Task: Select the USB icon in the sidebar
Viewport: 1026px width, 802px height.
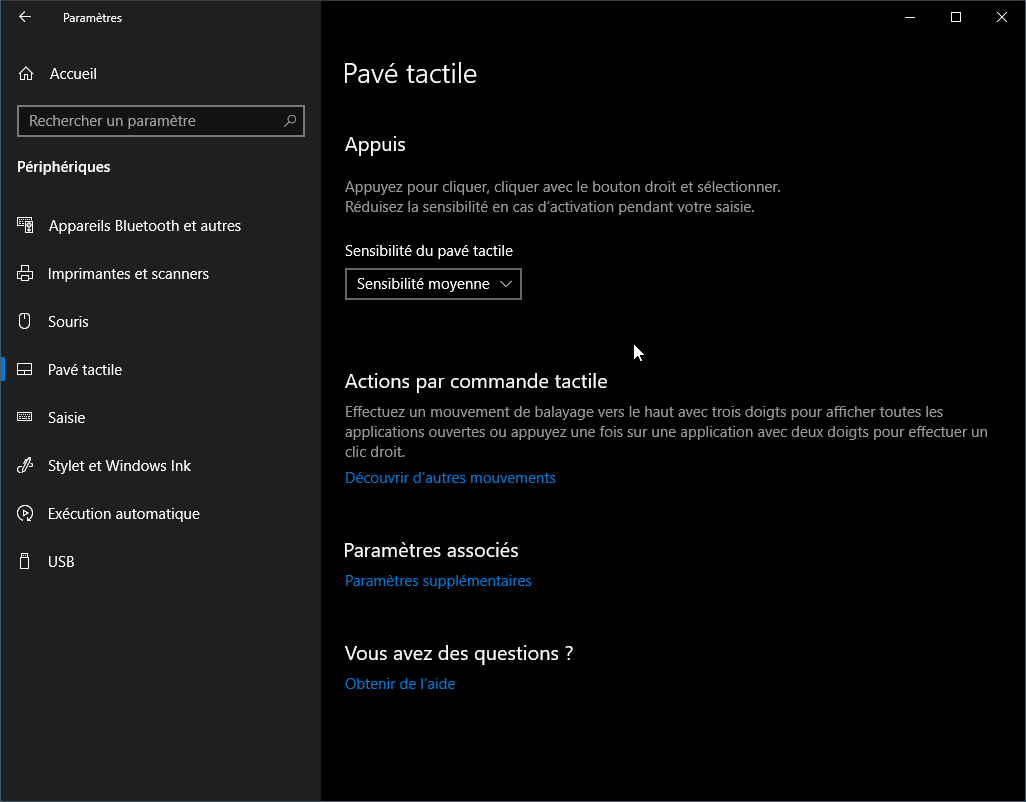Action: point(26,562)
